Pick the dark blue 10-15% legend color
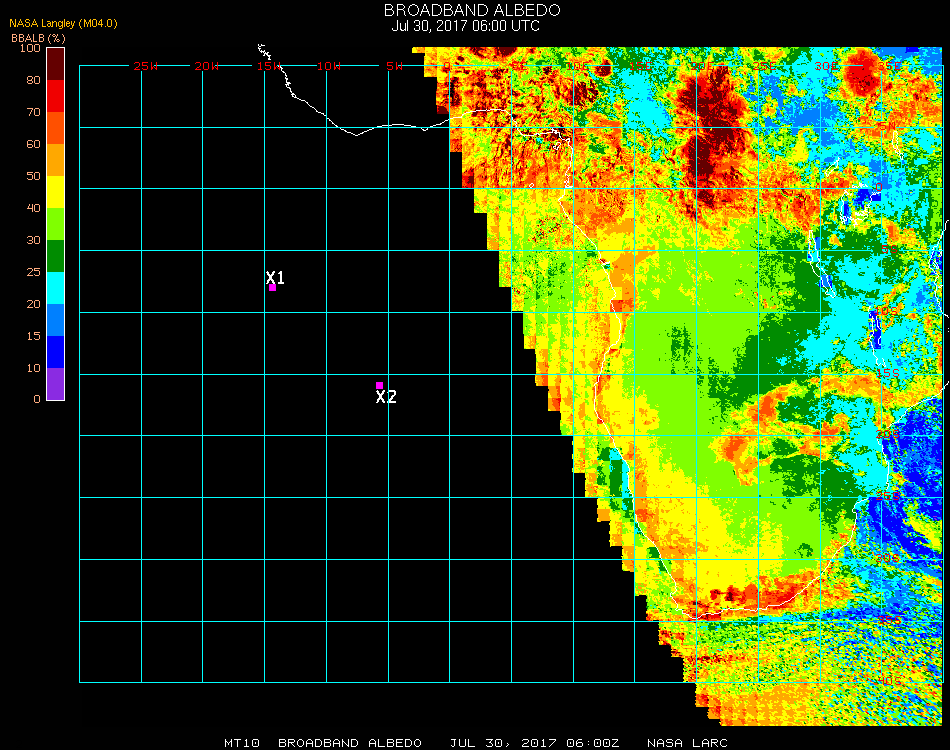Image resolution: width=950 pixels, height=750 pixels. click(x=56, y=351)
